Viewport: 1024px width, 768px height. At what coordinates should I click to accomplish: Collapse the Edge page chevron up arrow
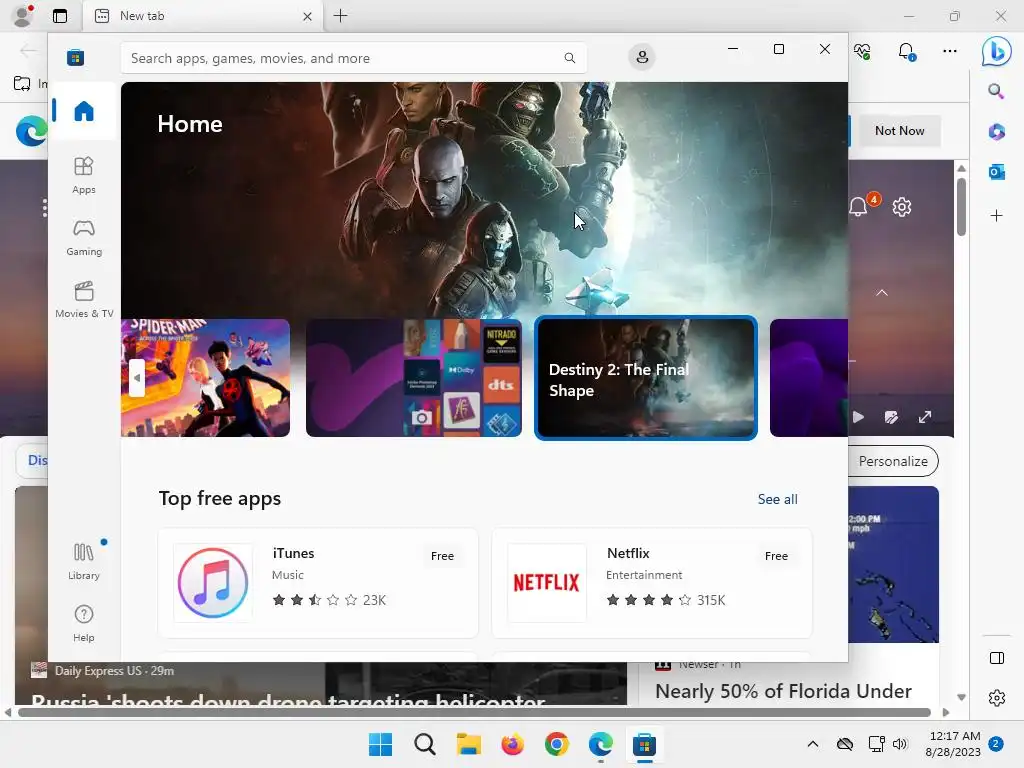[x=882, y=293]
